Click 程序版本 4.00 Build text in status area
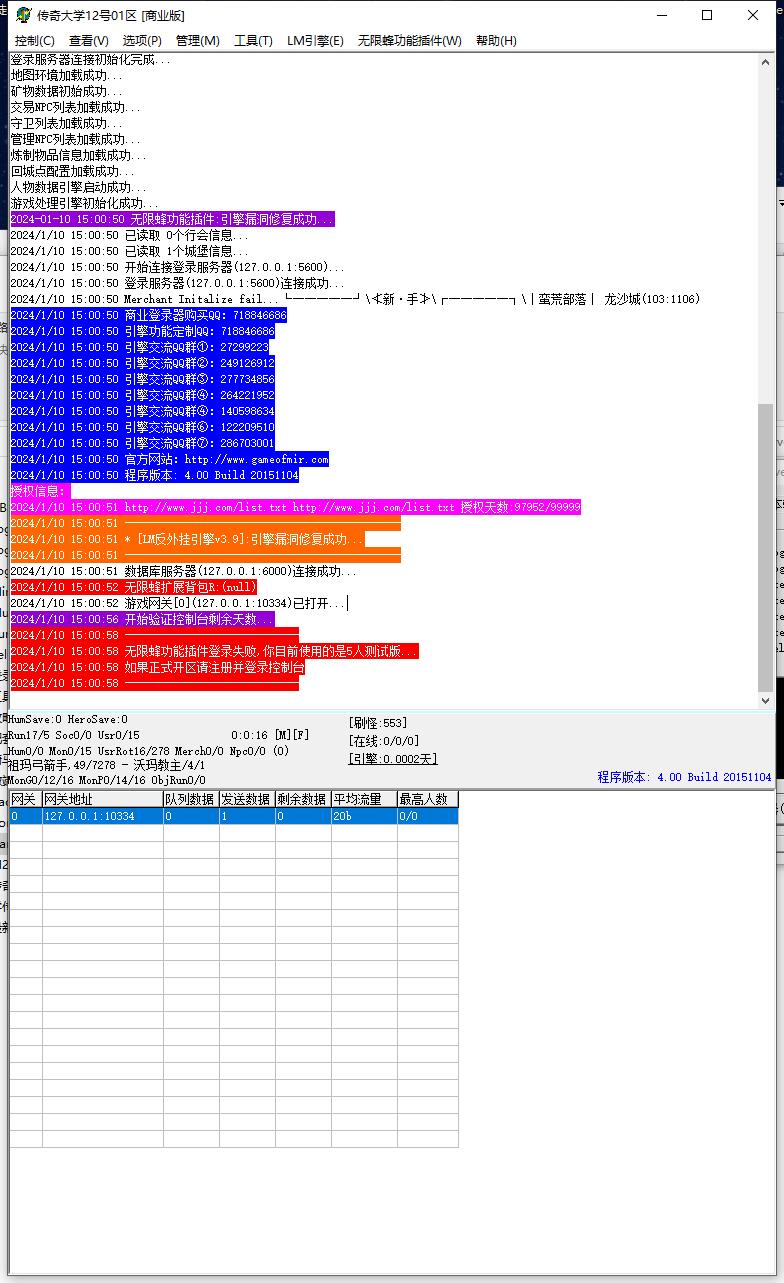The width and height of the screenshot is (784, 1283). pos(684,777)
